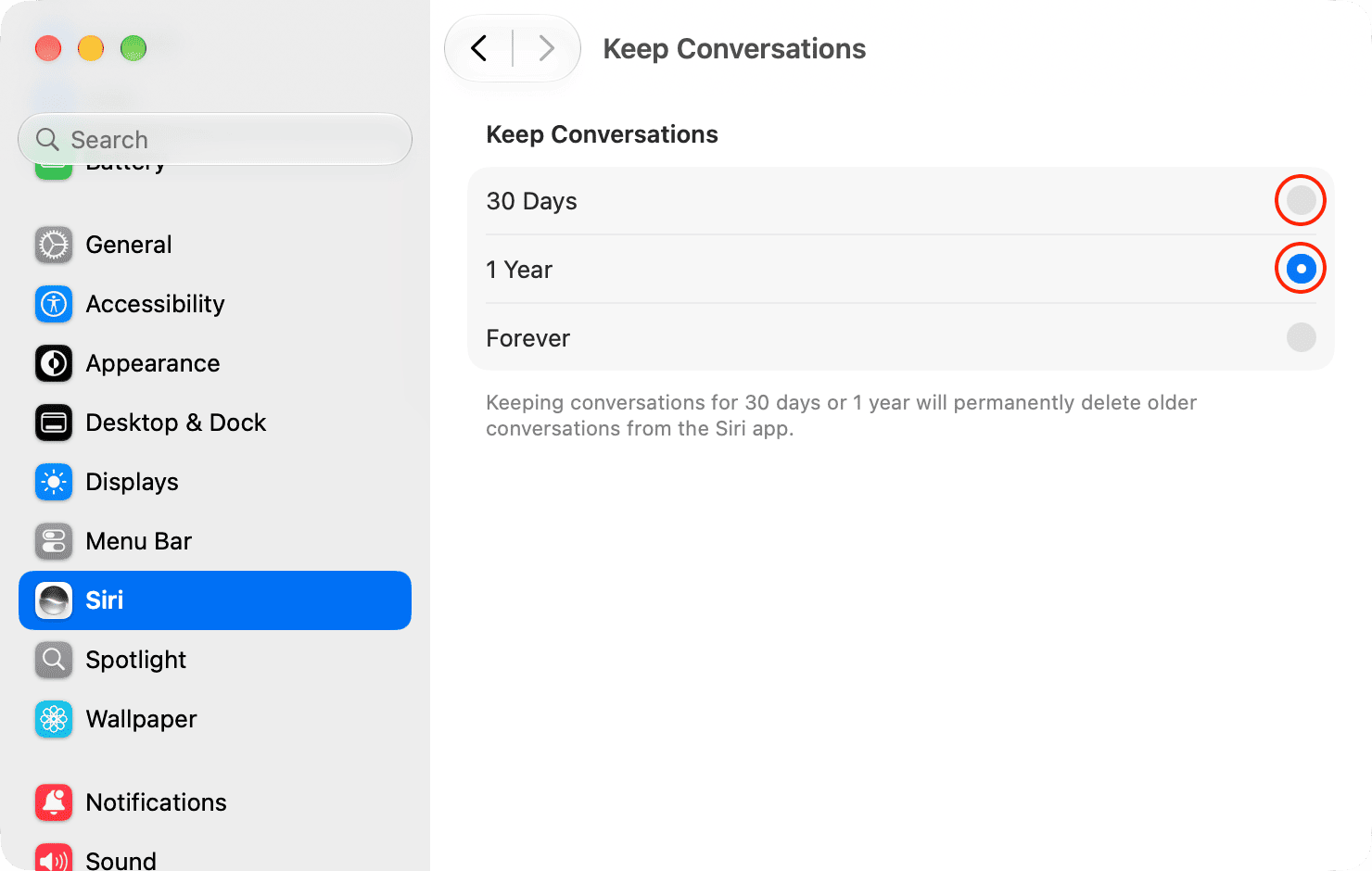Click the red close window button
Image resolution: width=1372 pixels, height=871 pixels.
[48, 48]
